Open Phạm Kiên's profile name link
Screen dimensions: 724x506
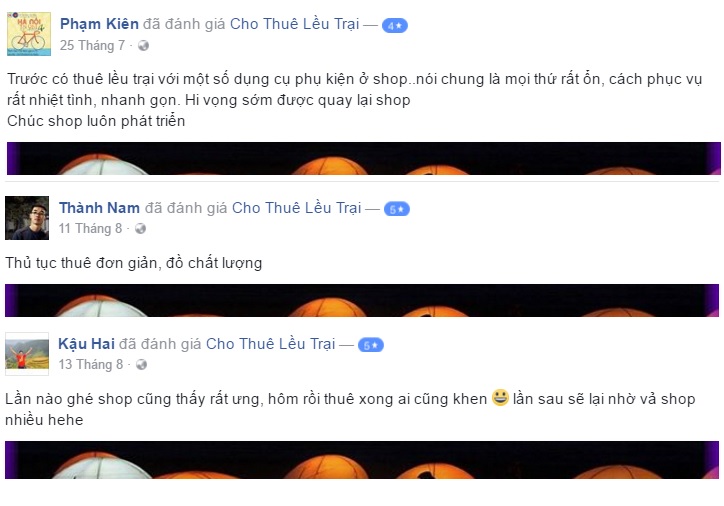(99, 24)
